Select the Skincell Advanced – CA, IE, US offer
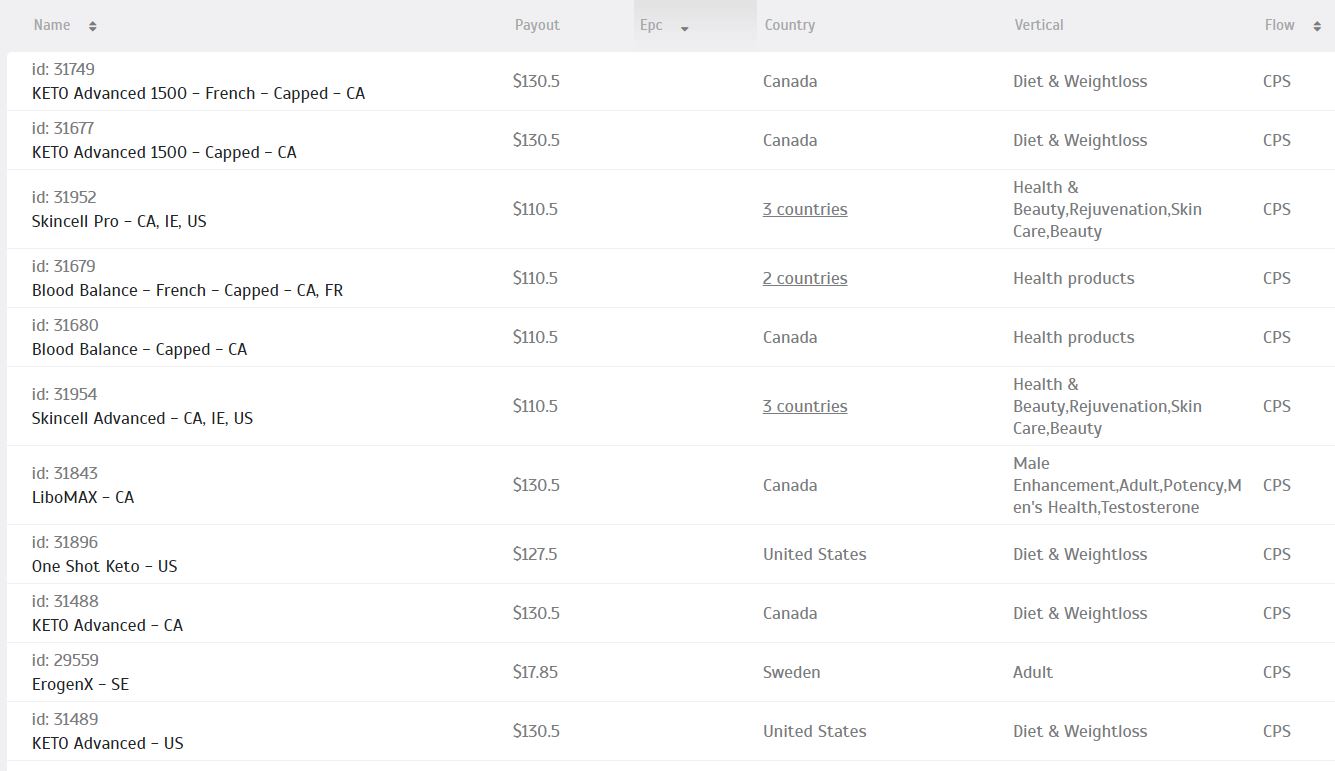 (142, 418)
